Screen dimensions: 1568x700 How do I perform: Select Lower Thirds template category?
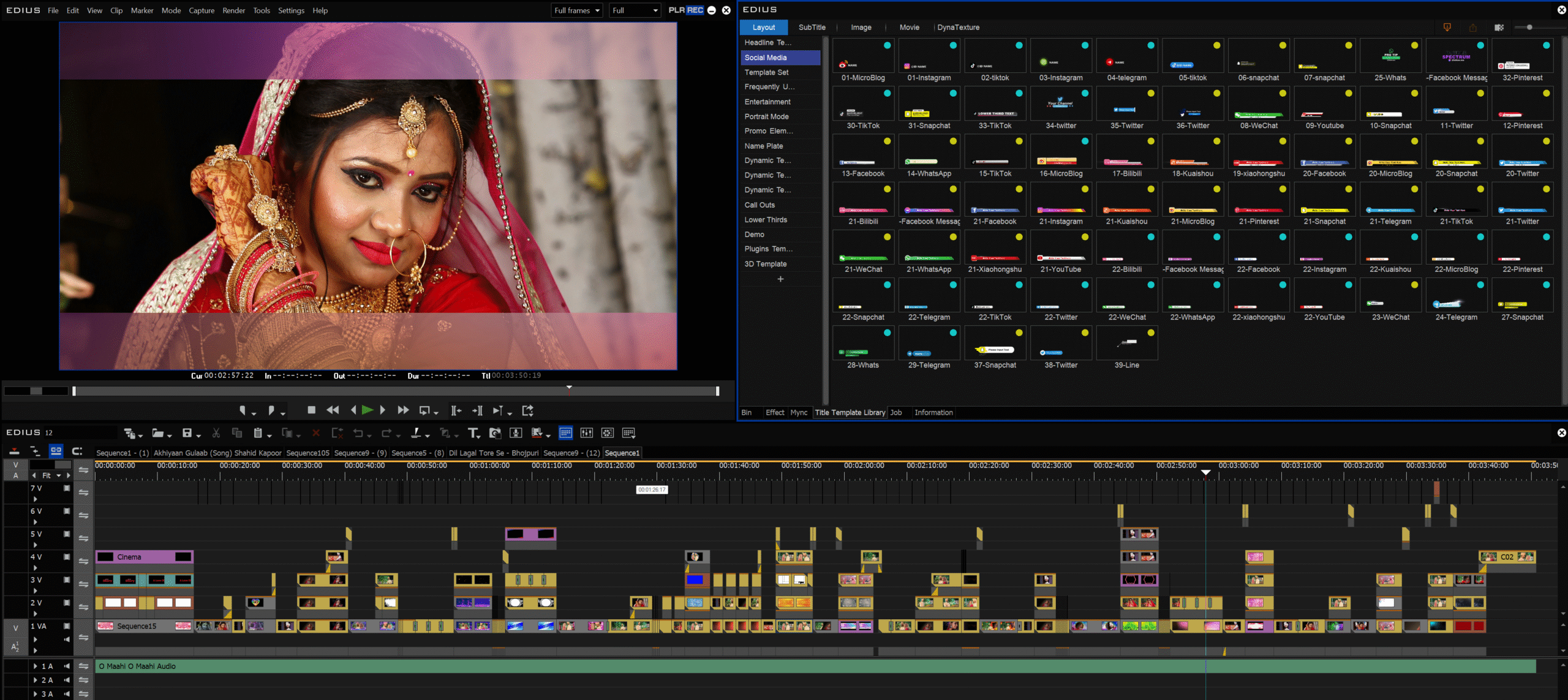pyautogui.click(x=766, y=219)
